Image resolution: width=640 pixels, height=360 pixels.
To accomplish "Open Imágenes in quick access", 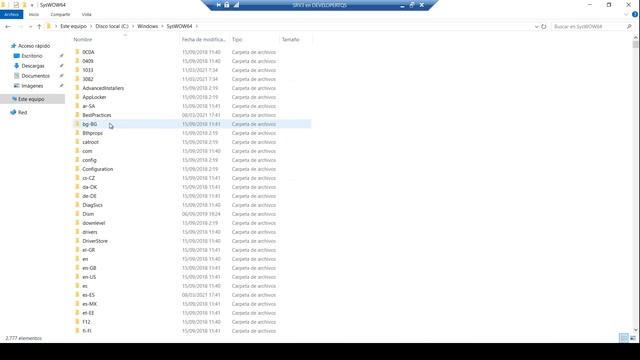I will pos(32,86).
